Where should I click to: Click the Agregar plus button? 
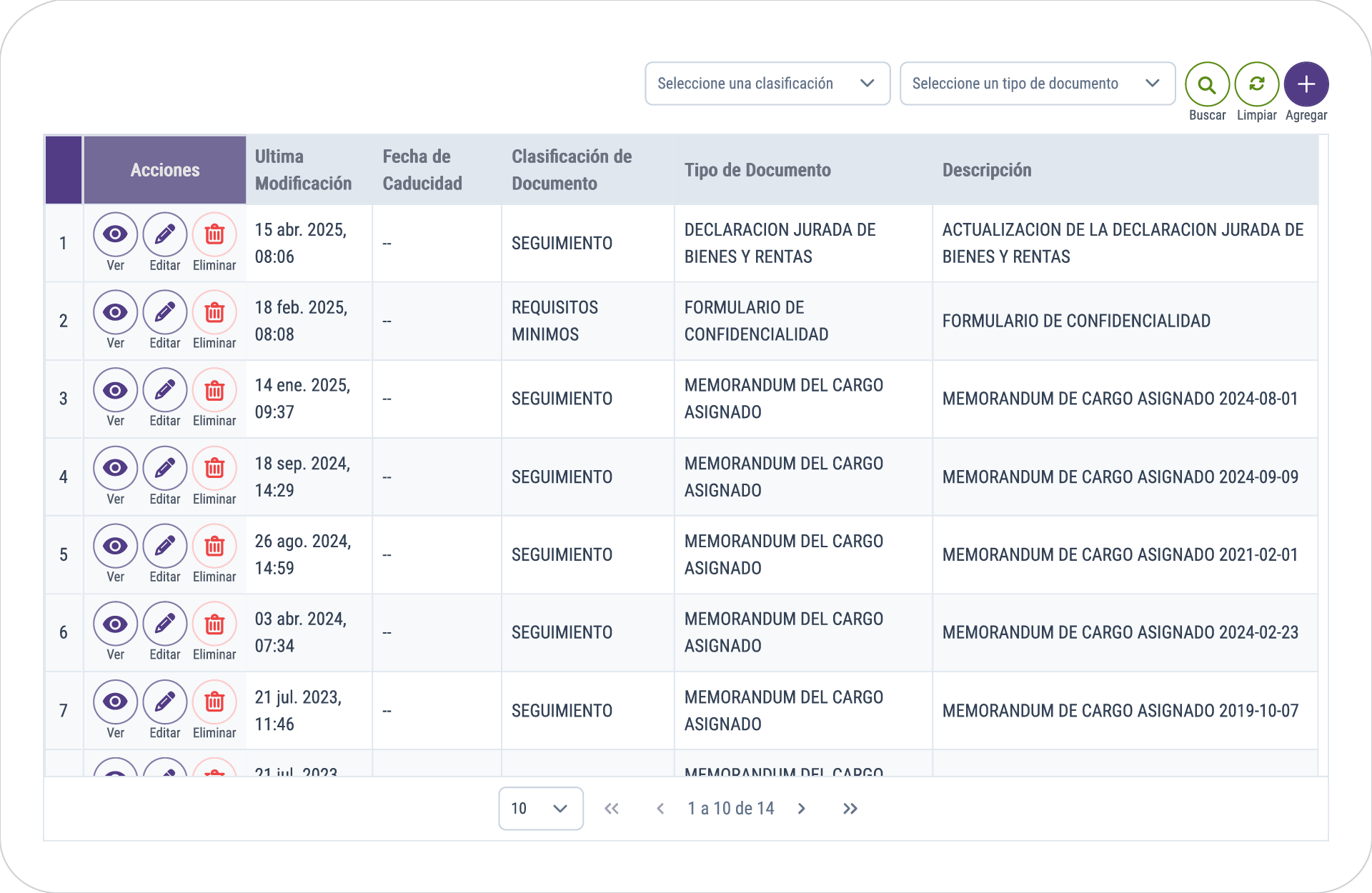(x=1306, y=84)
